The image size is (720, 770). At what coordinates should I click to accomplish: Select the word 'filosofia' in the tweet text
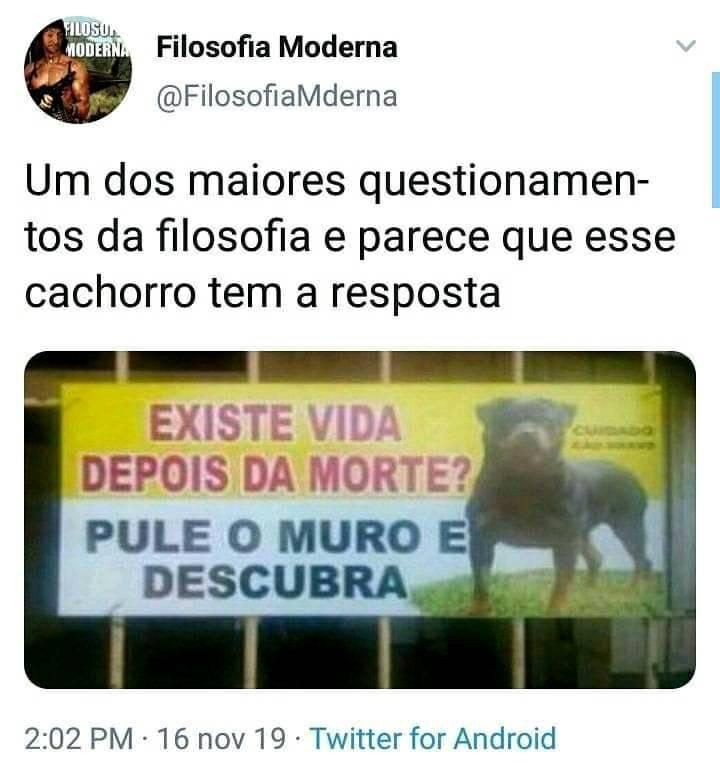[233, 237]
